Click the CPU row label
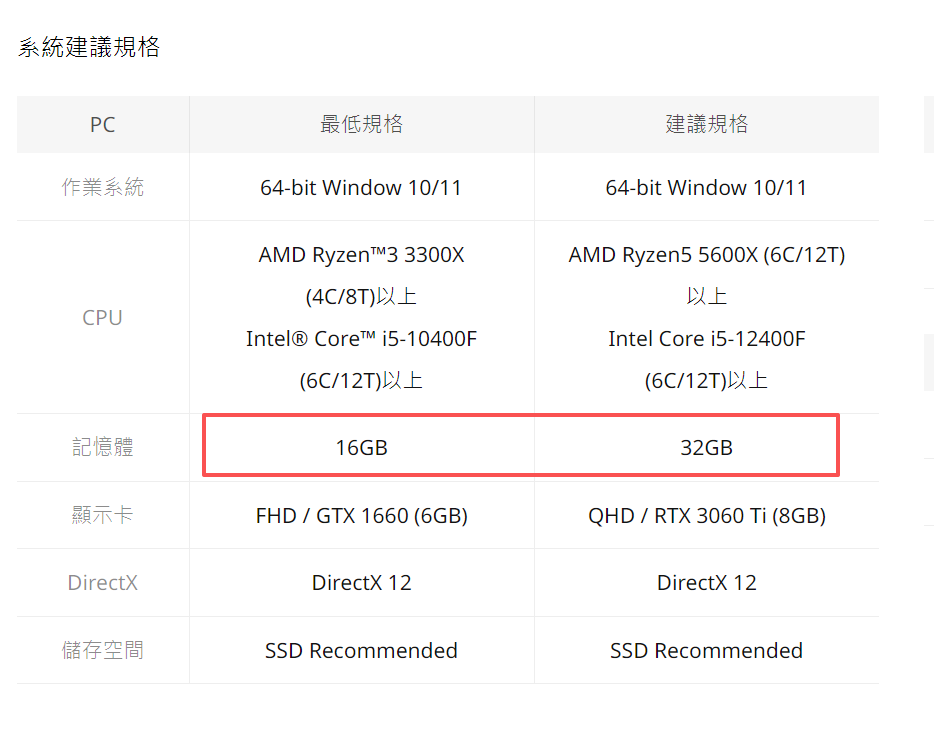Image resolution: width=934 pixels, height=749 pixels. 102,318
